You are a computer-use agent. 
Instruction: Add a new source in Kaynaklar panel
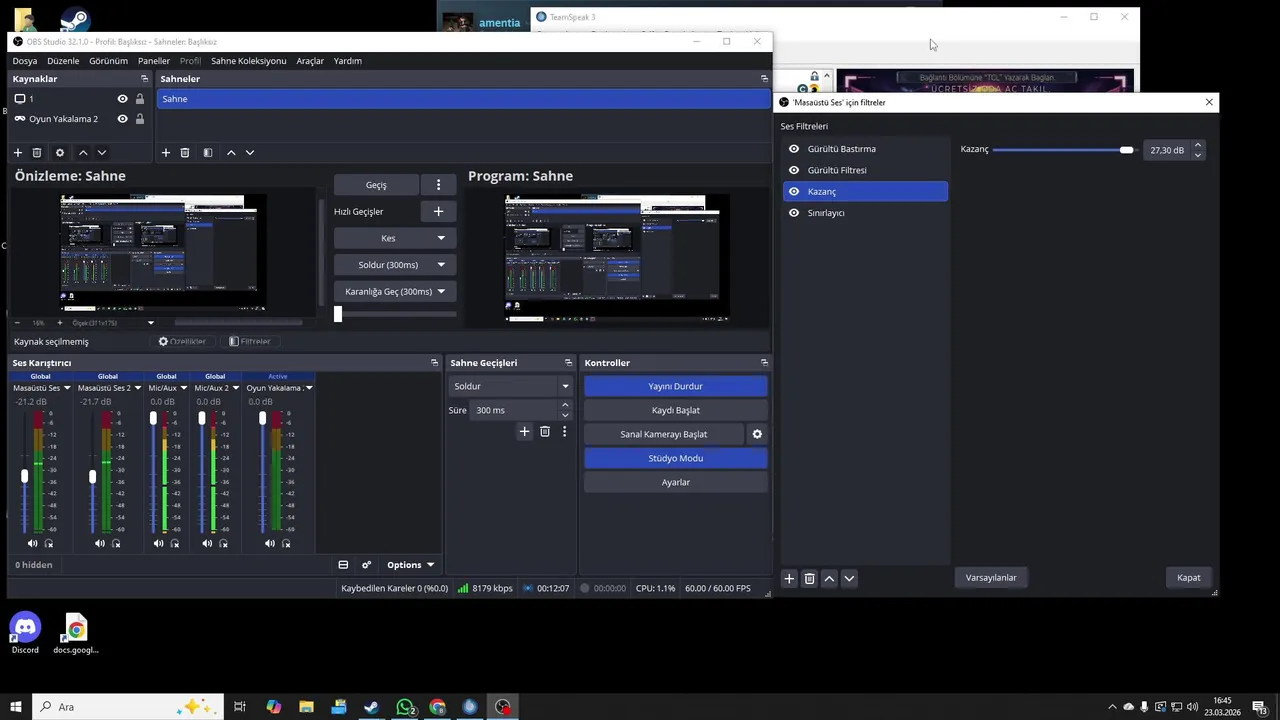click(17, 152)
